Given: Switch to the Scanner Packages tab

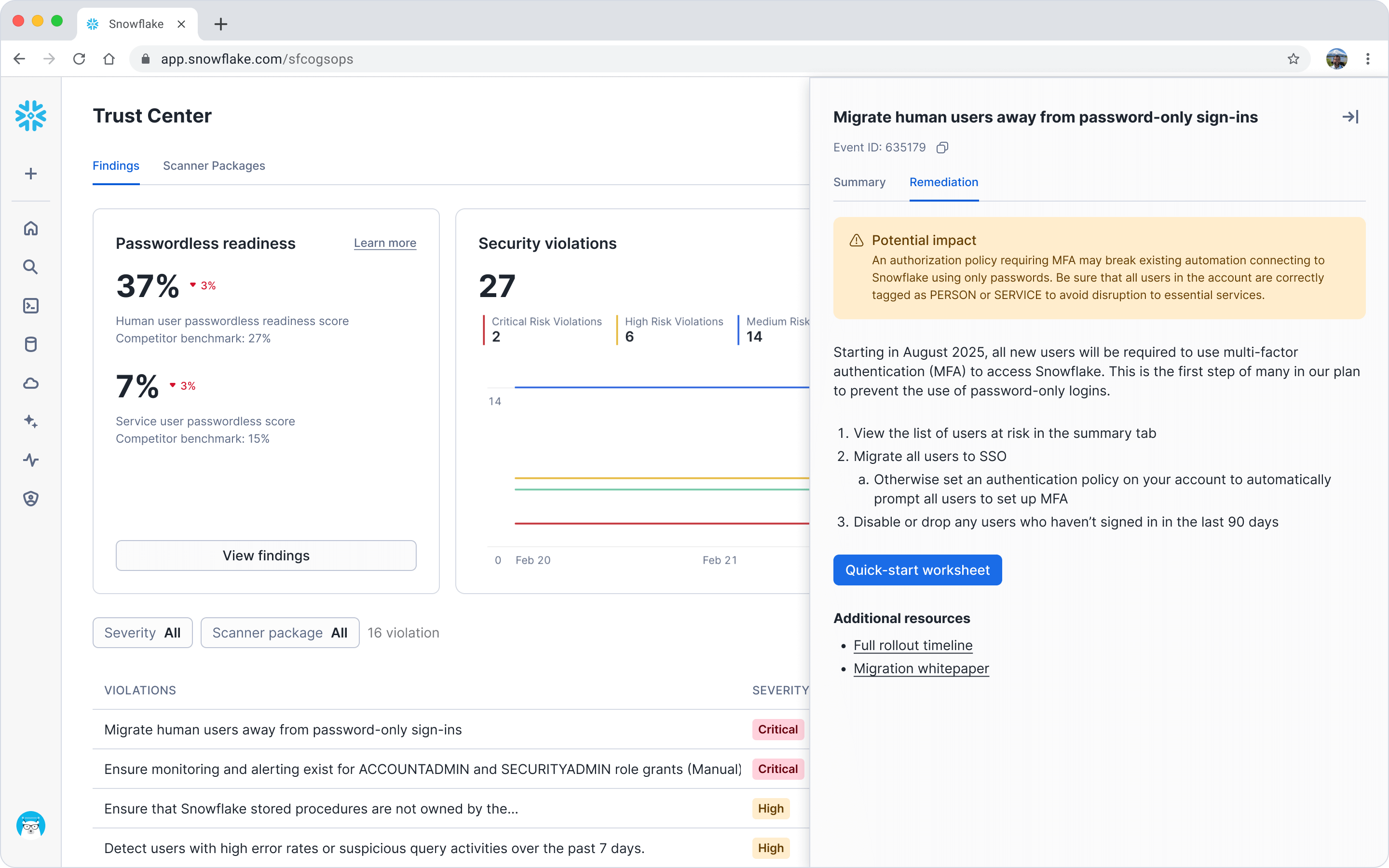Looking at the screenshot, I should click(x=214, y=166).
